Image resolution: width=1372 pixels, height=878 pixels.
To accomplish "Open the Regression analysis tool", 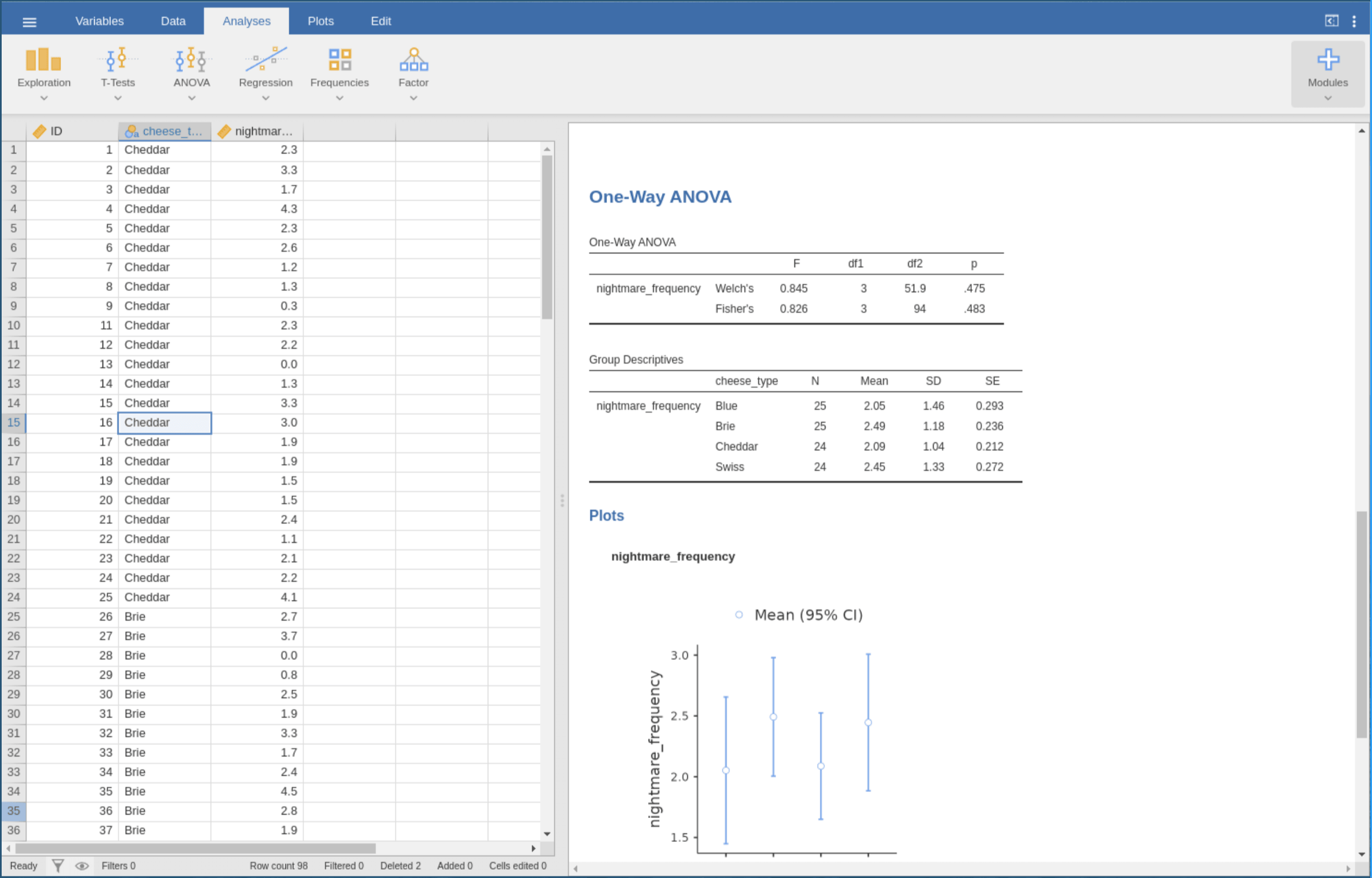I will (x=266, y=68).
